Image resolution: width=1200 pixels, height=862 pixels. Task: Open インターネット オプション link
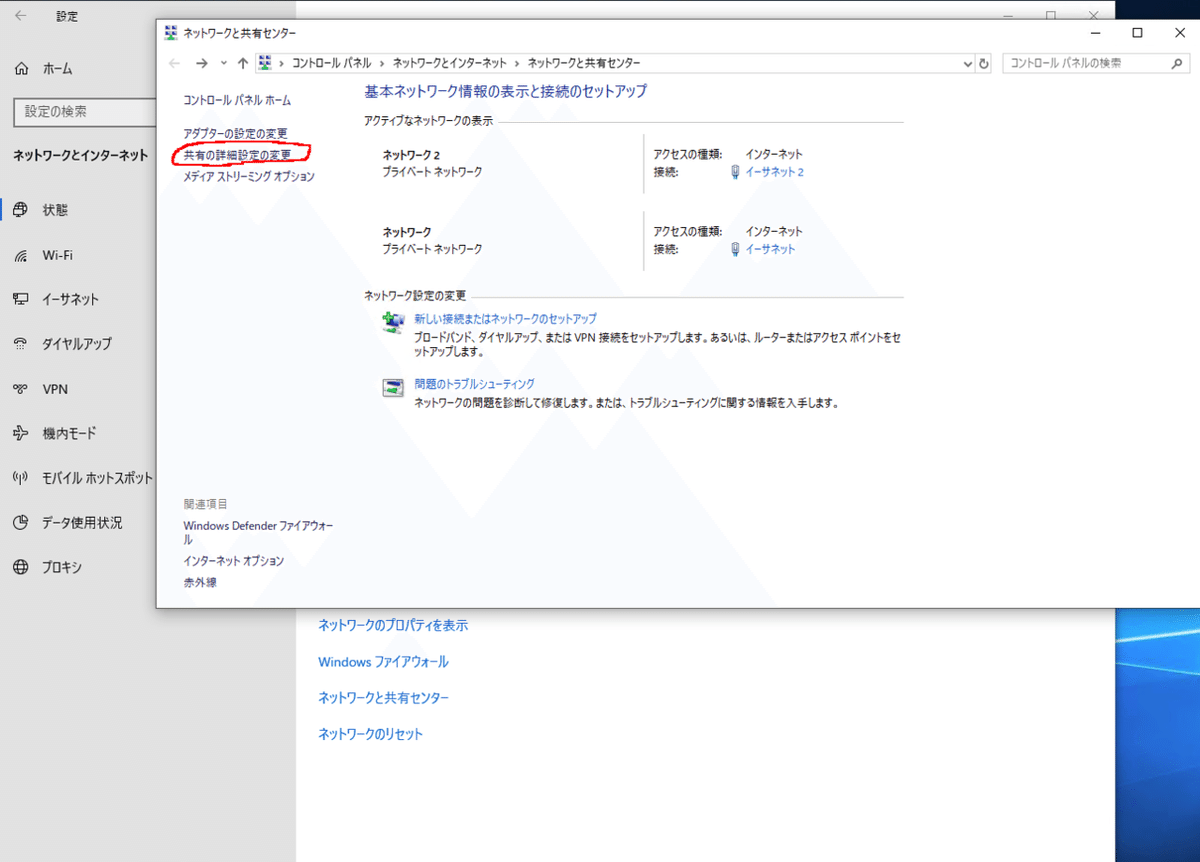click(x=234, y=561)
